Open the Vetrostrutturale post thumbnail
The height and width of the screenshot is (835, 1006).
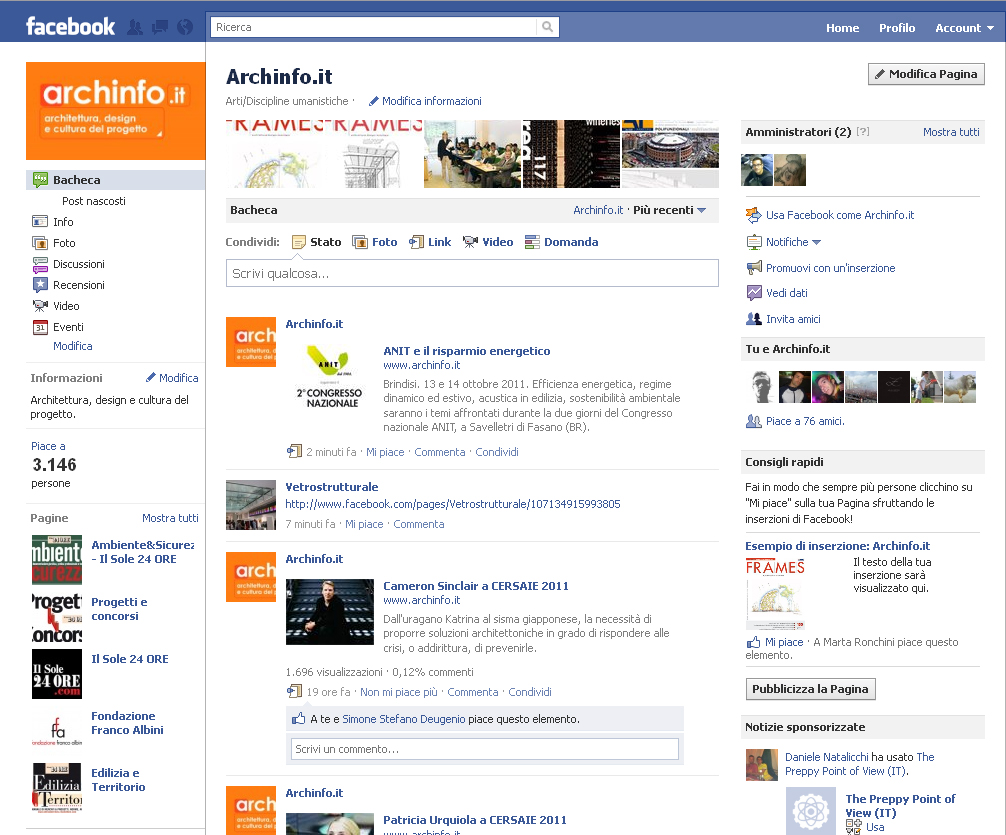coord(251,504)
